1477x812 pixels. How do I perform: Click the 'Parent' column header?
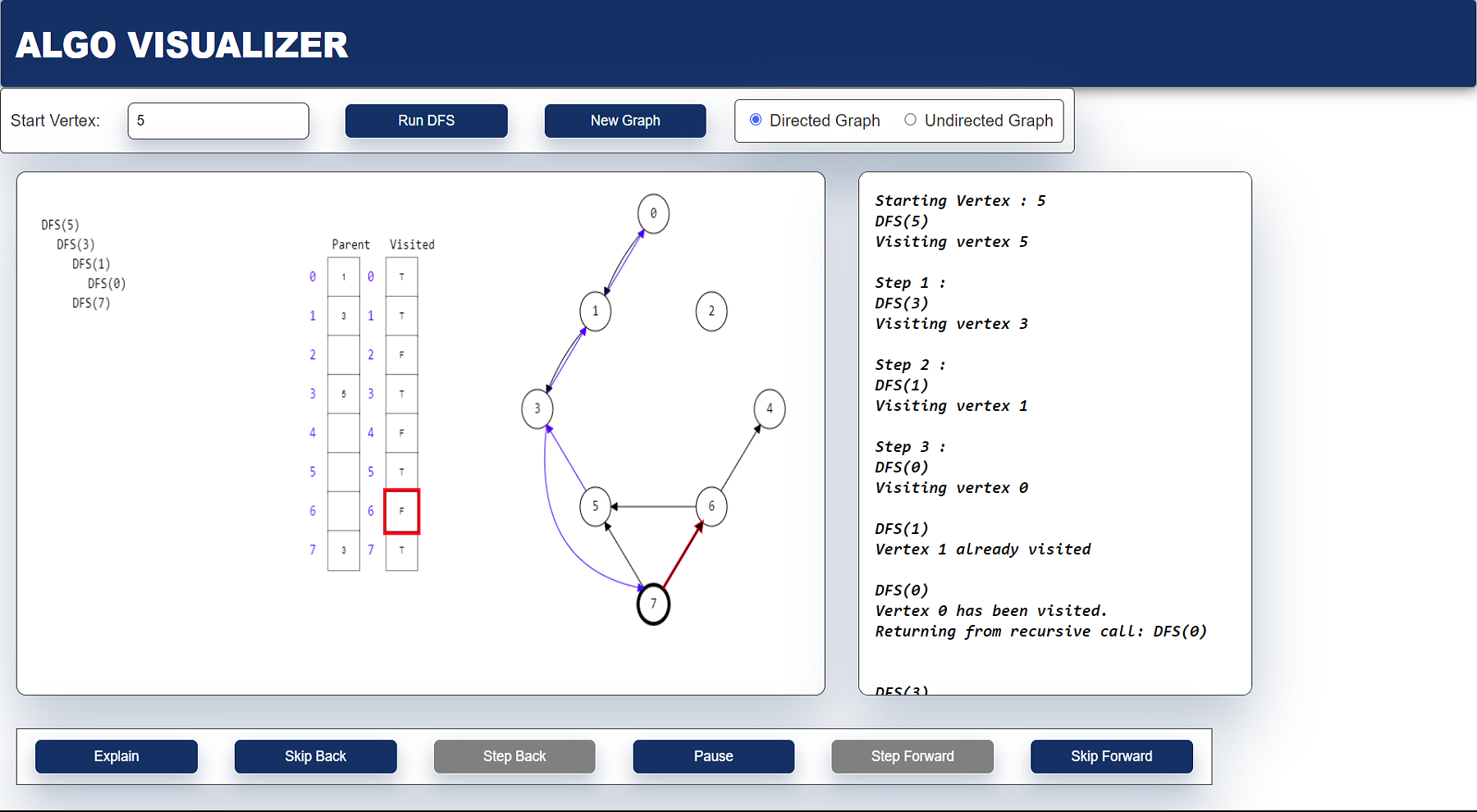tap(350, 244)
